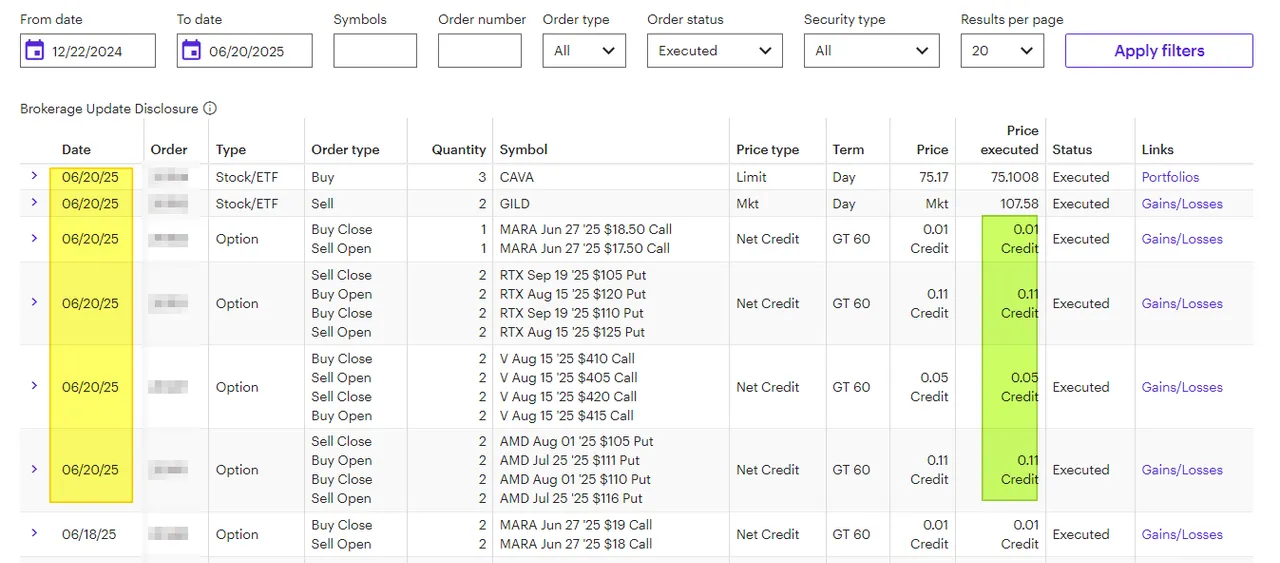1280x563 pixels.
Task: Expand the 06/18/25 MARA order row
Action: (x=34, y=533)
